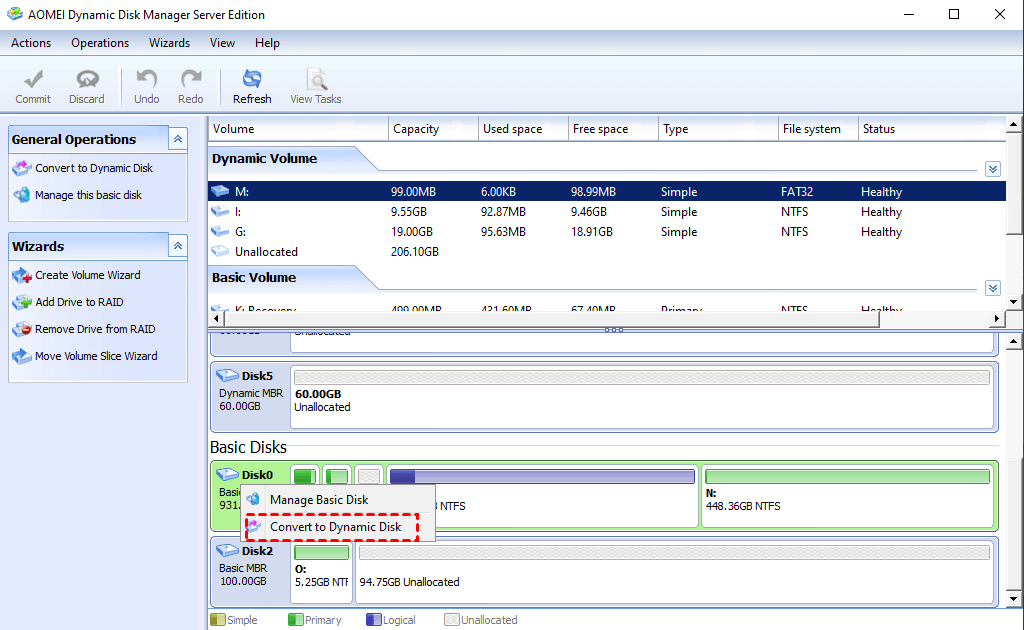
Task: Sort by the Capacity column header
Action: (x=433, y=129)
